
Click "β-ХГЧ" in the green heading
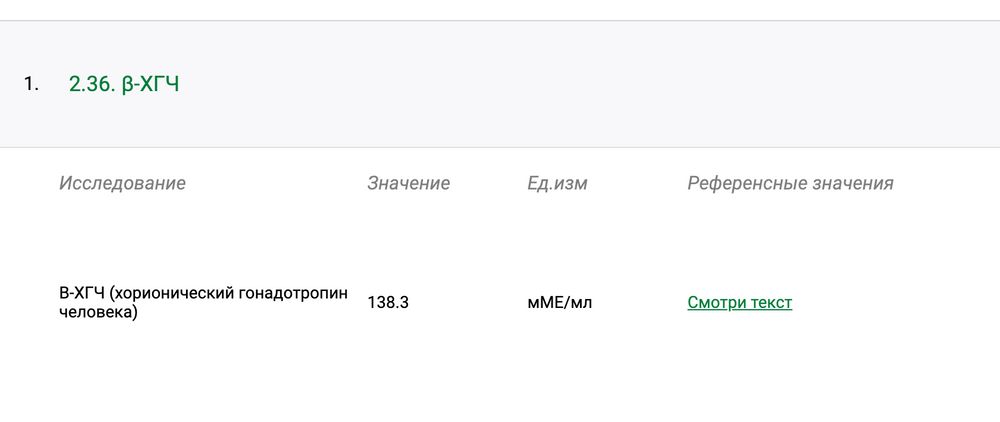pyautogui.click(x=151, y=84)
